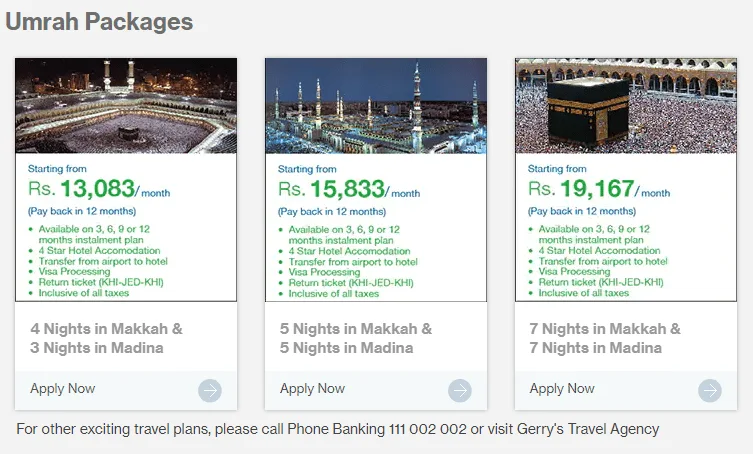Screen dimensions: 753x454
Task: Click the Umrah Packages heading
Action: coord(99,22)
